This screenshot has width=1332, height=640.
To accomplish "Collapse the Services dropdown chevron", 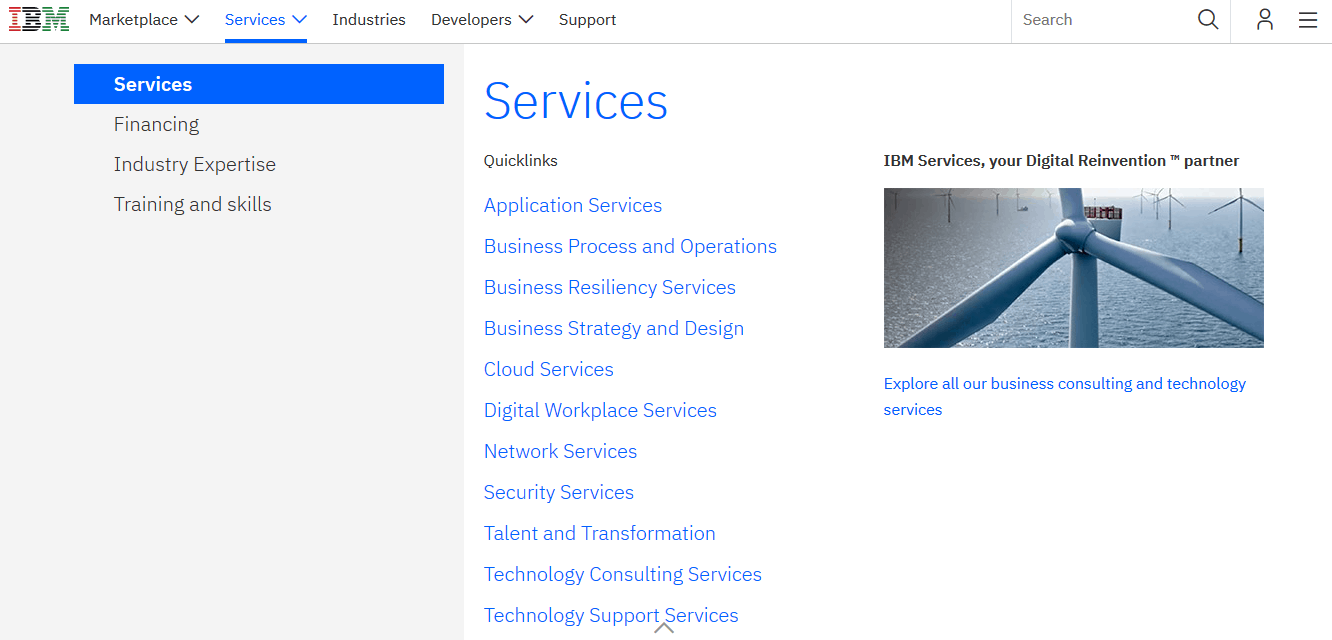I will (299, 18).
